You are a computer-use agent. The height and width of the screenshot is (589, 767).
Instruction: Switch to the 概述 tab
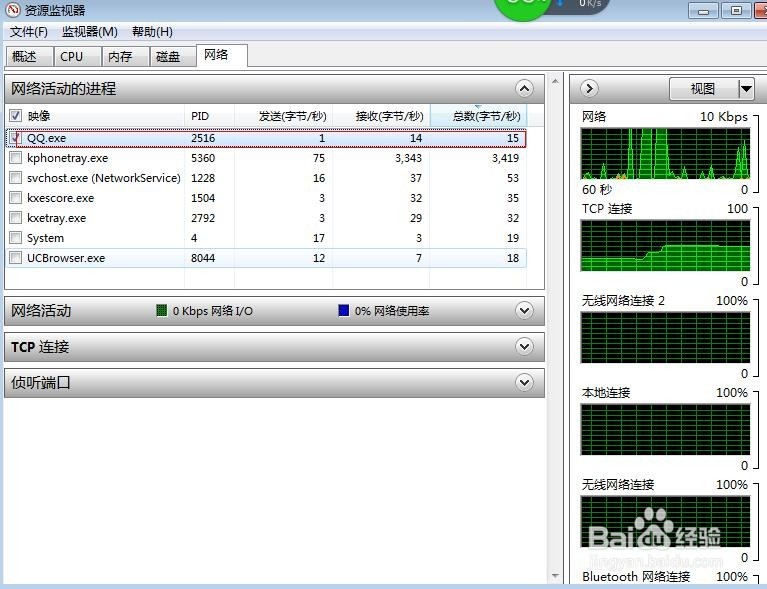[x=29, y=56]
